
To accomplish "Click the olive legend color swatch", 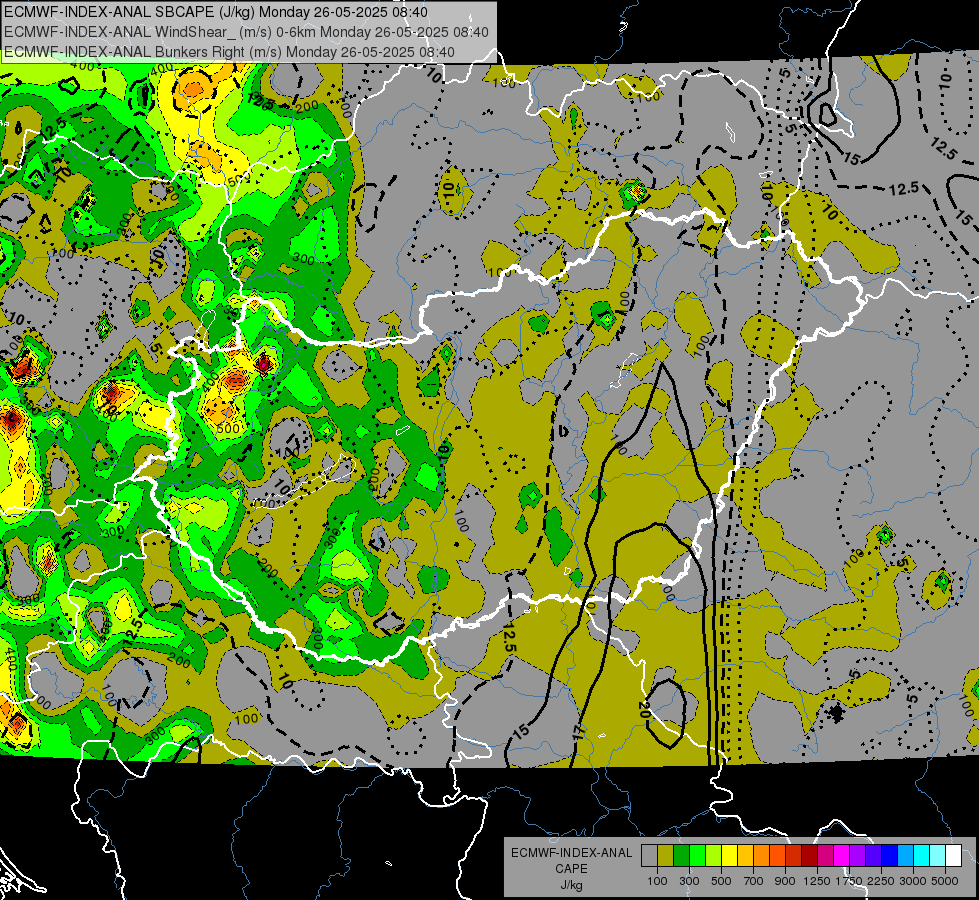I will (666, 855).
